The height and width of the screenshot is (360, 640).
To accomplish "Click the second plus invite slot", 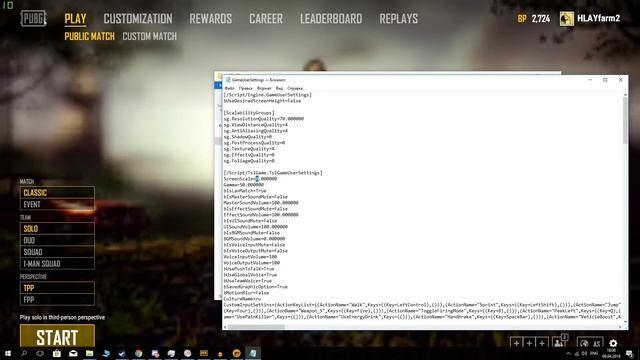I will [x=529, y=343].
